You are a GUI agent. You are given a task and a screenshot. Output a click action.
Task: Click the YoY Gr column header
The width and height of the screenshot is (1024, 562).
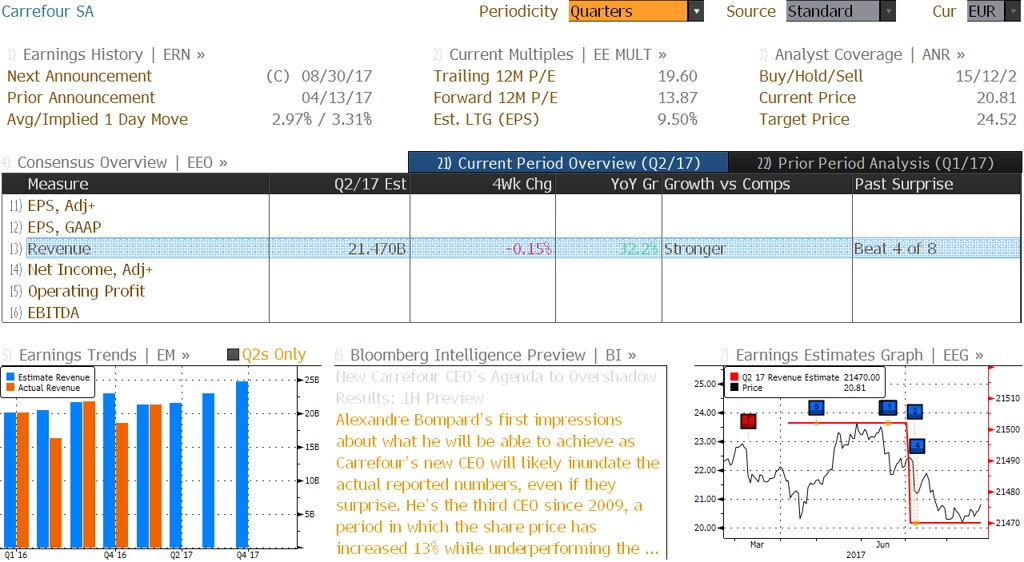pyautogui.click(x=609, y=184)
